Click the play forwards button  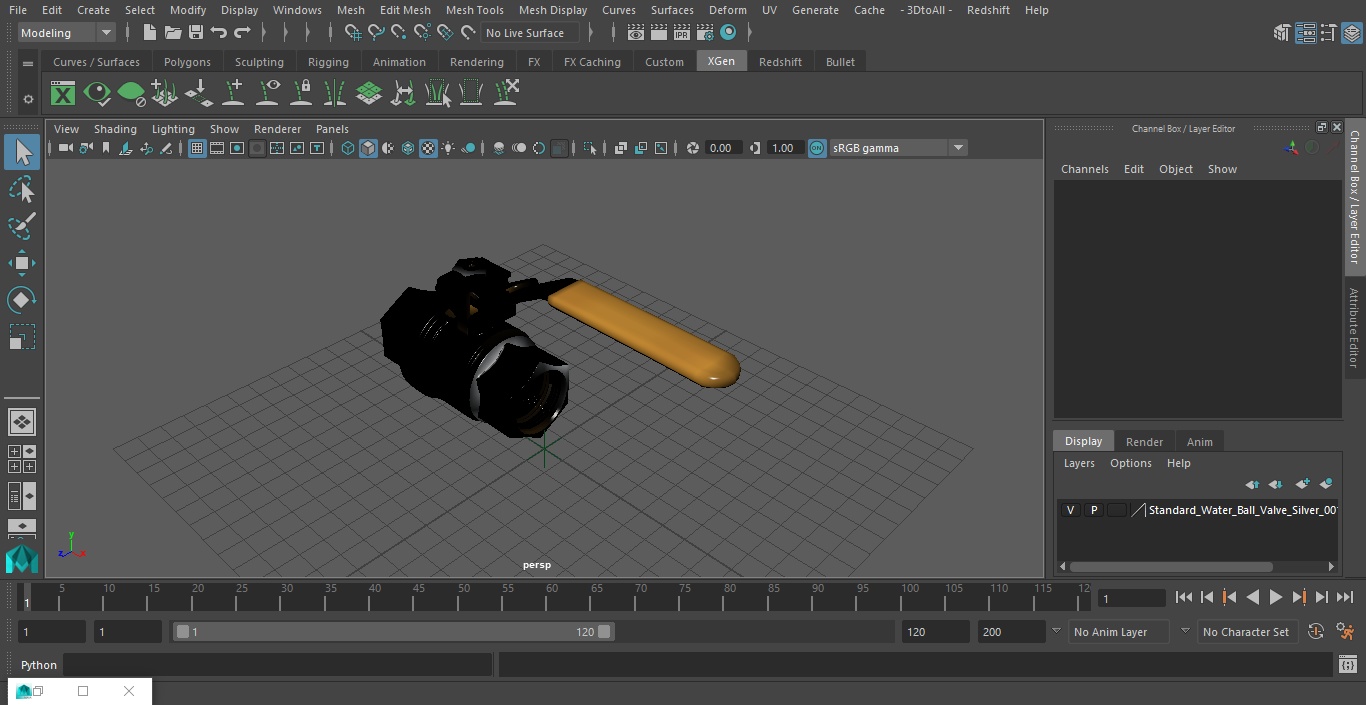pos(1275,597)
